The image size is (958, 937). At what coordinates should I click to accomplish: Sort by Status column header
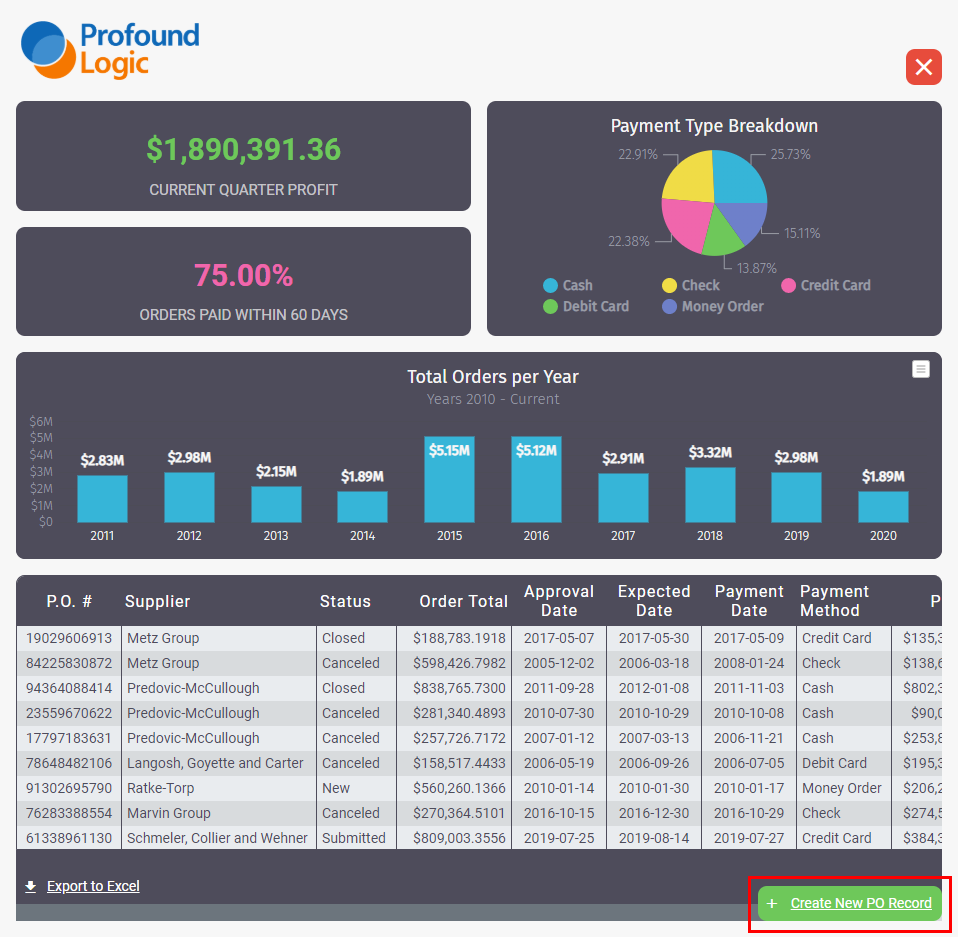coord(345,601)
